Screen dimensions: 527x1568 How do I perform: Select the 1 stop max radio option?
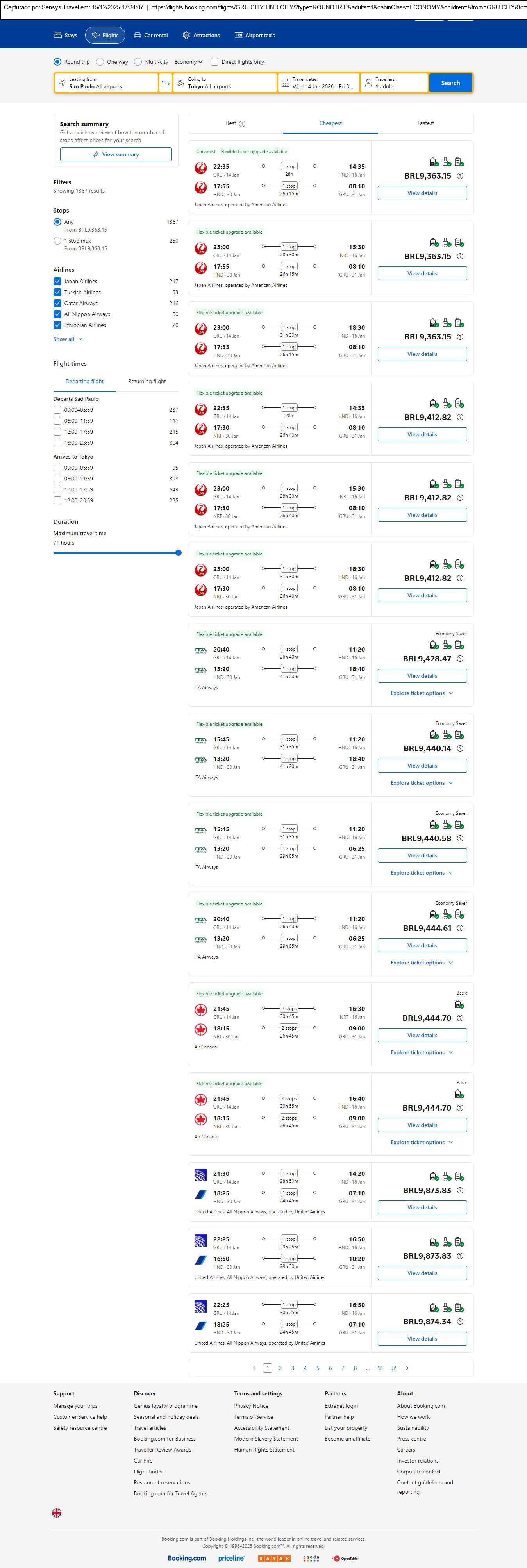(57, 241)
